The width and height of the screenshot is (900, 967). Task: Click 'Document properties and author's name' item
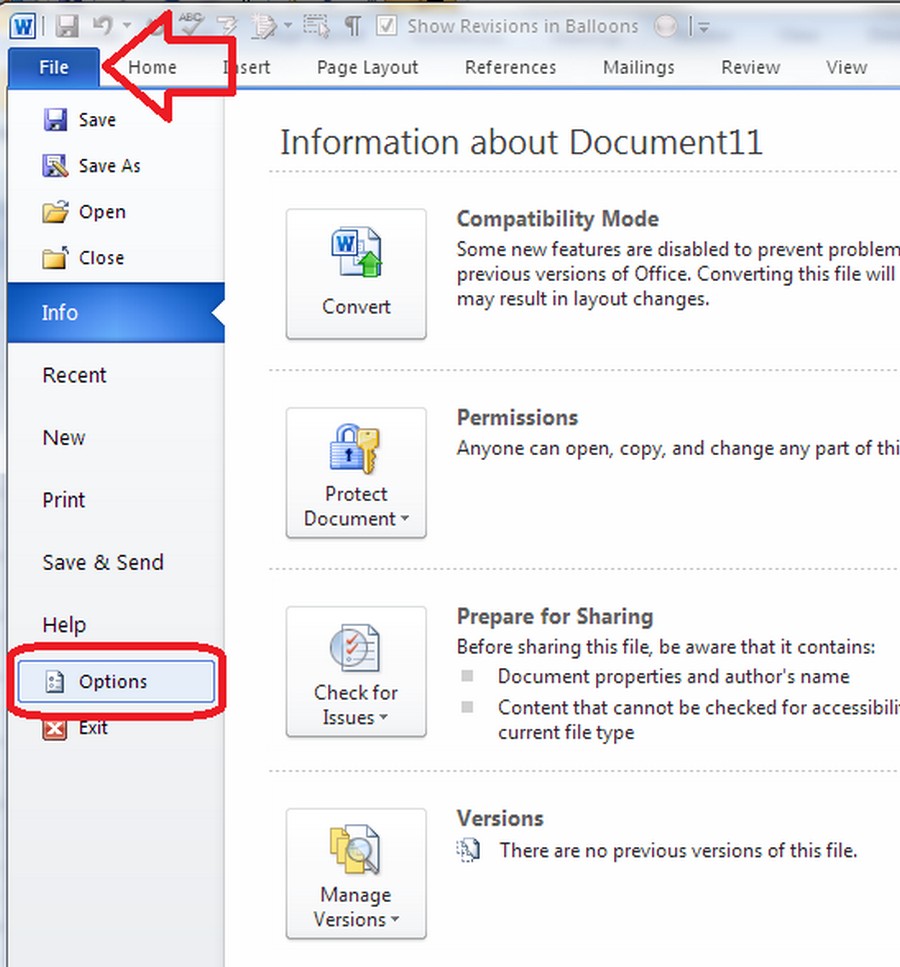[674, 677]
